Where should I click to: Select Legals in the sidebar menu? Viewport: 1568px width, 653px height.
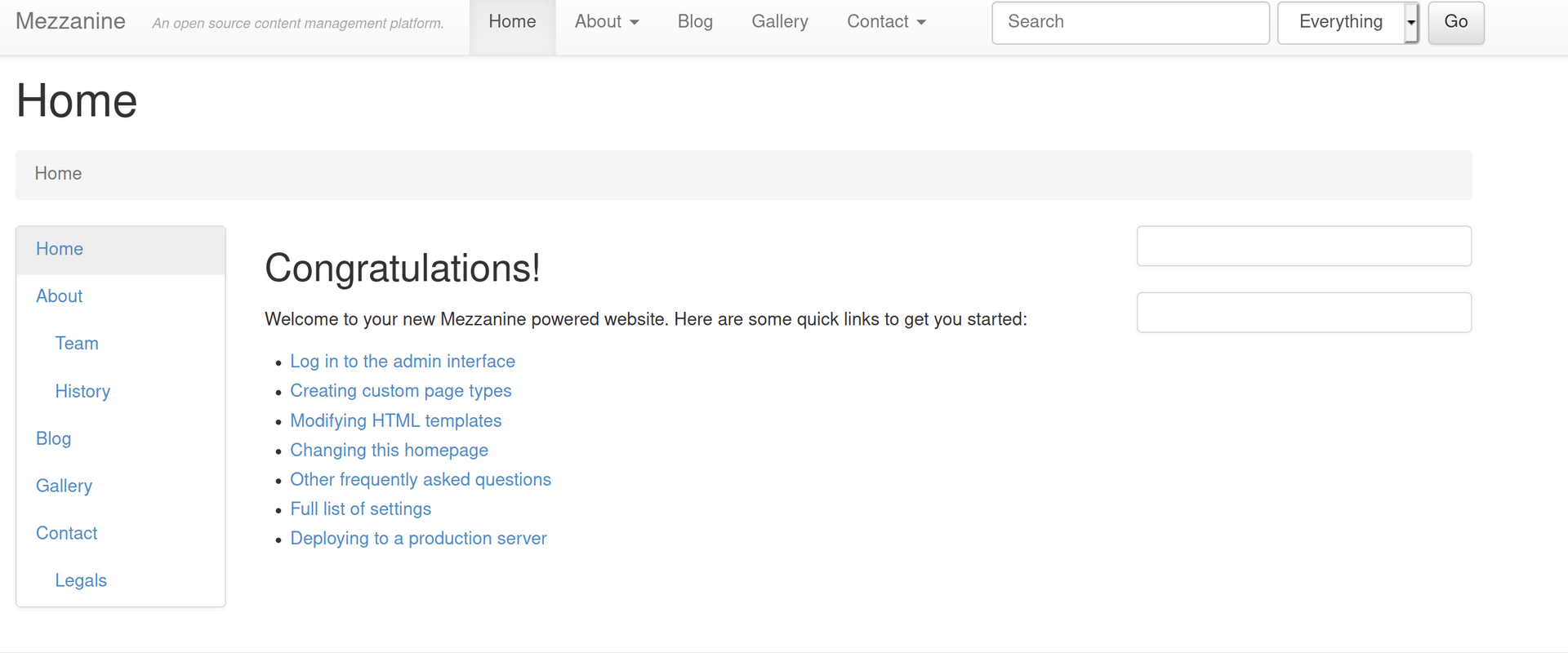pos(81,580)
